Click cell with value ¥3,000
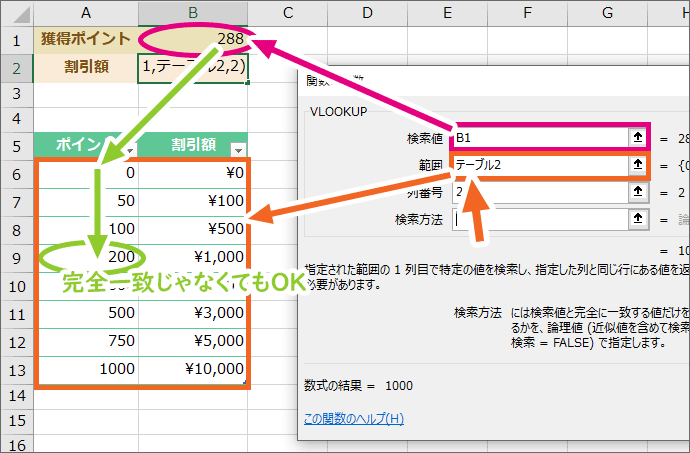 tap(193, 314)
